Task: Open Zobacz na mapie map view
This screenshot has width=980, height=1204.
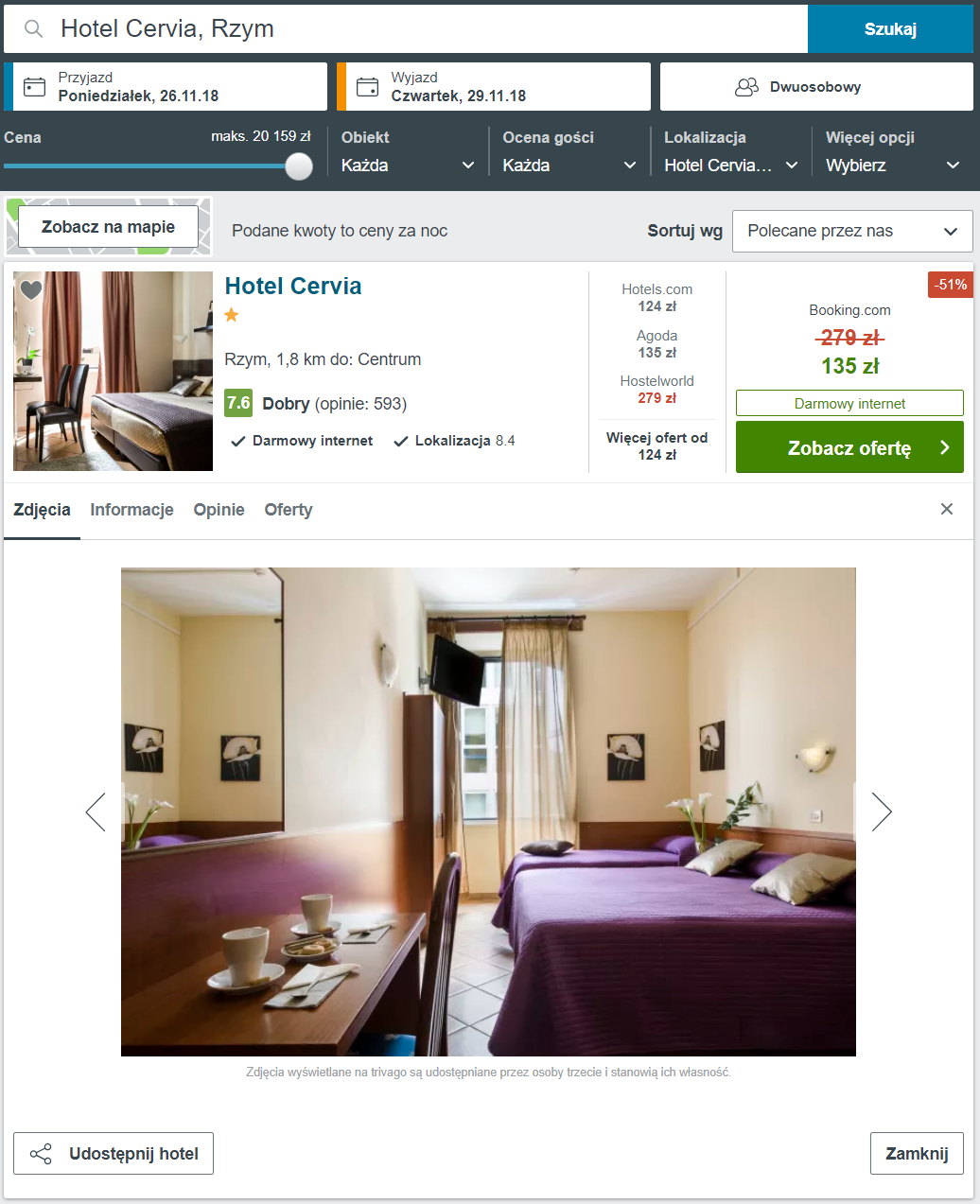Action: pyautogui.click(x=109, y=227)
